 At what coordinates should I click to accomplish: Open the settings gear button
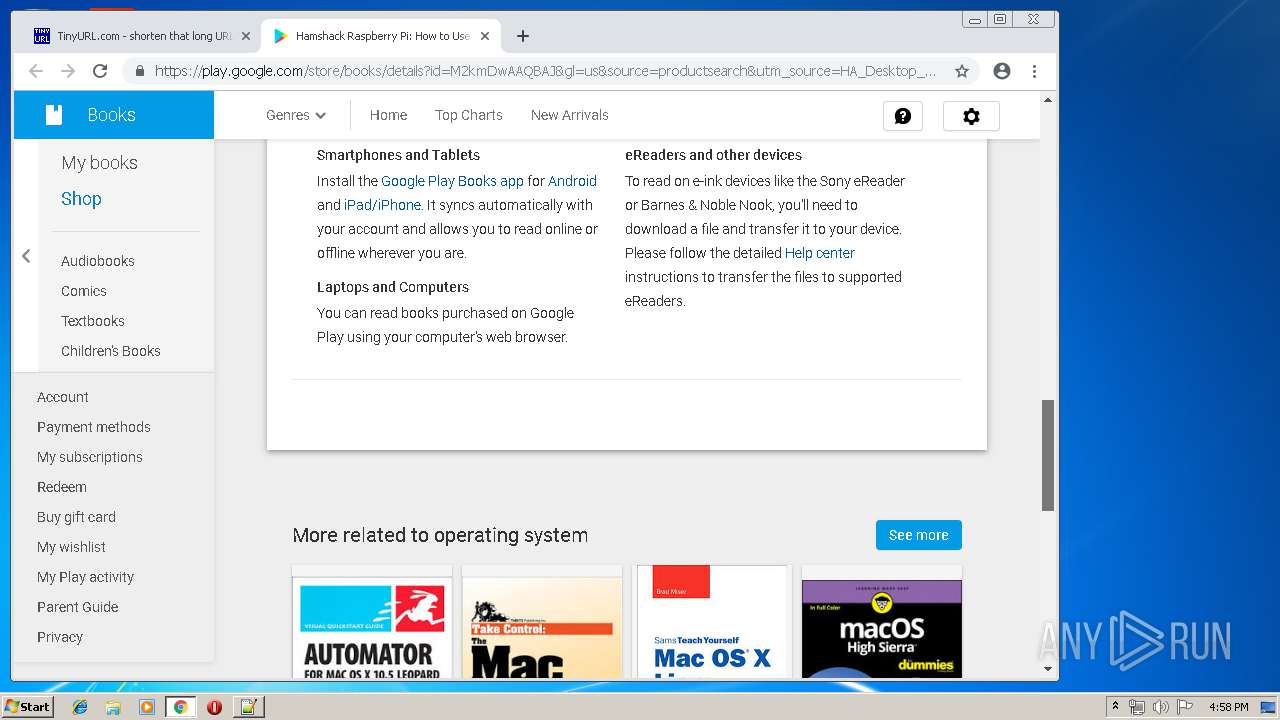(x=971, y=116)
